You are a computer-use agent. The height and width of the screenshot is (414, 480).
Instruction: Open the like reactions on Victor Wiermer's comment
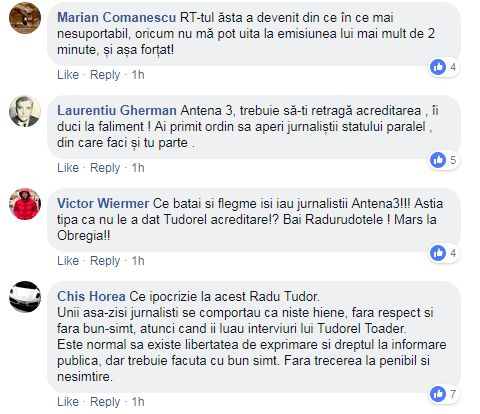click(444, 253)
